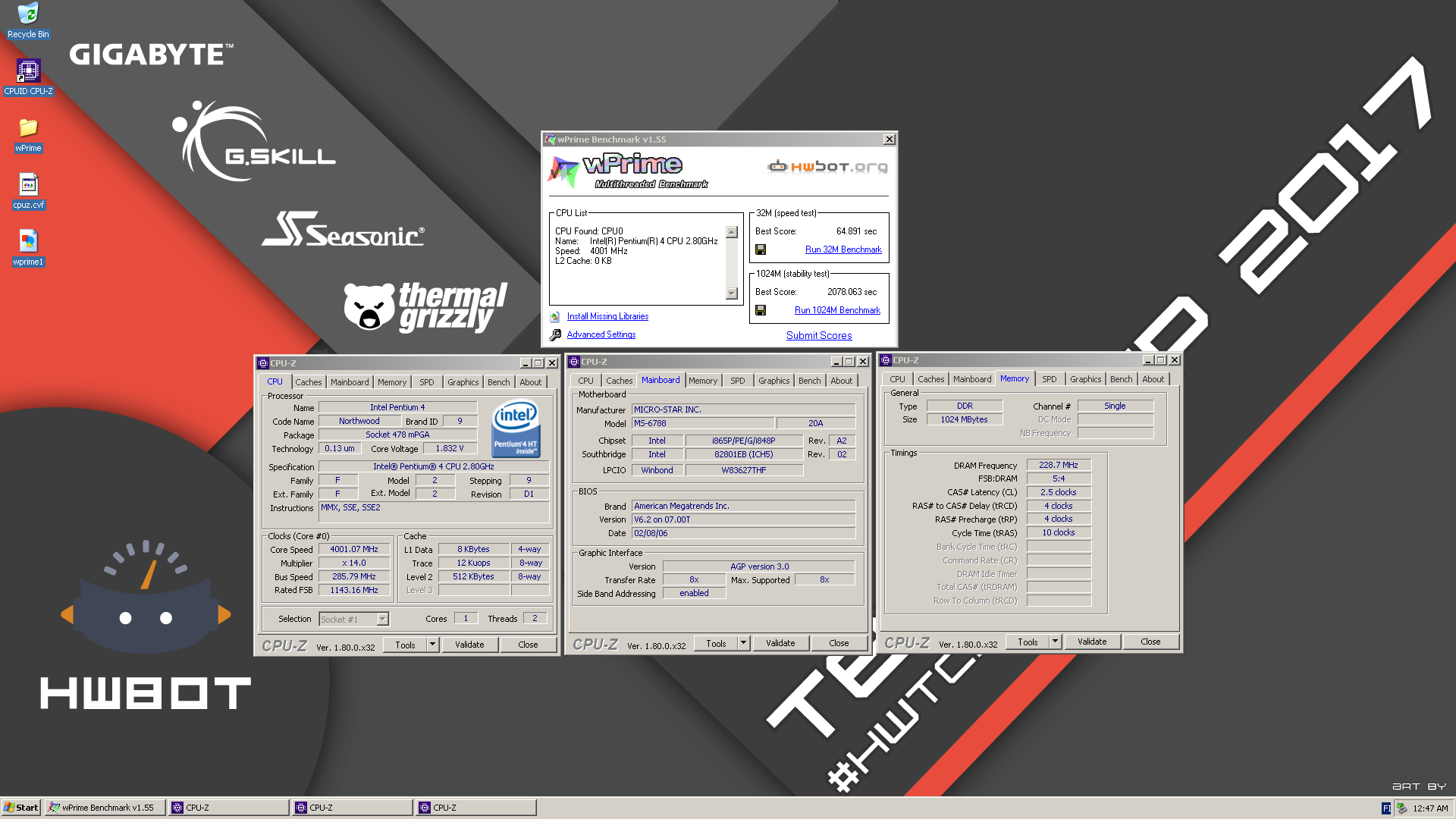Click the Core Speed 4001.07 MHz field
The width and height of the screenshot is (1456, 819).
pyautogui.click(x=354, y=550)
